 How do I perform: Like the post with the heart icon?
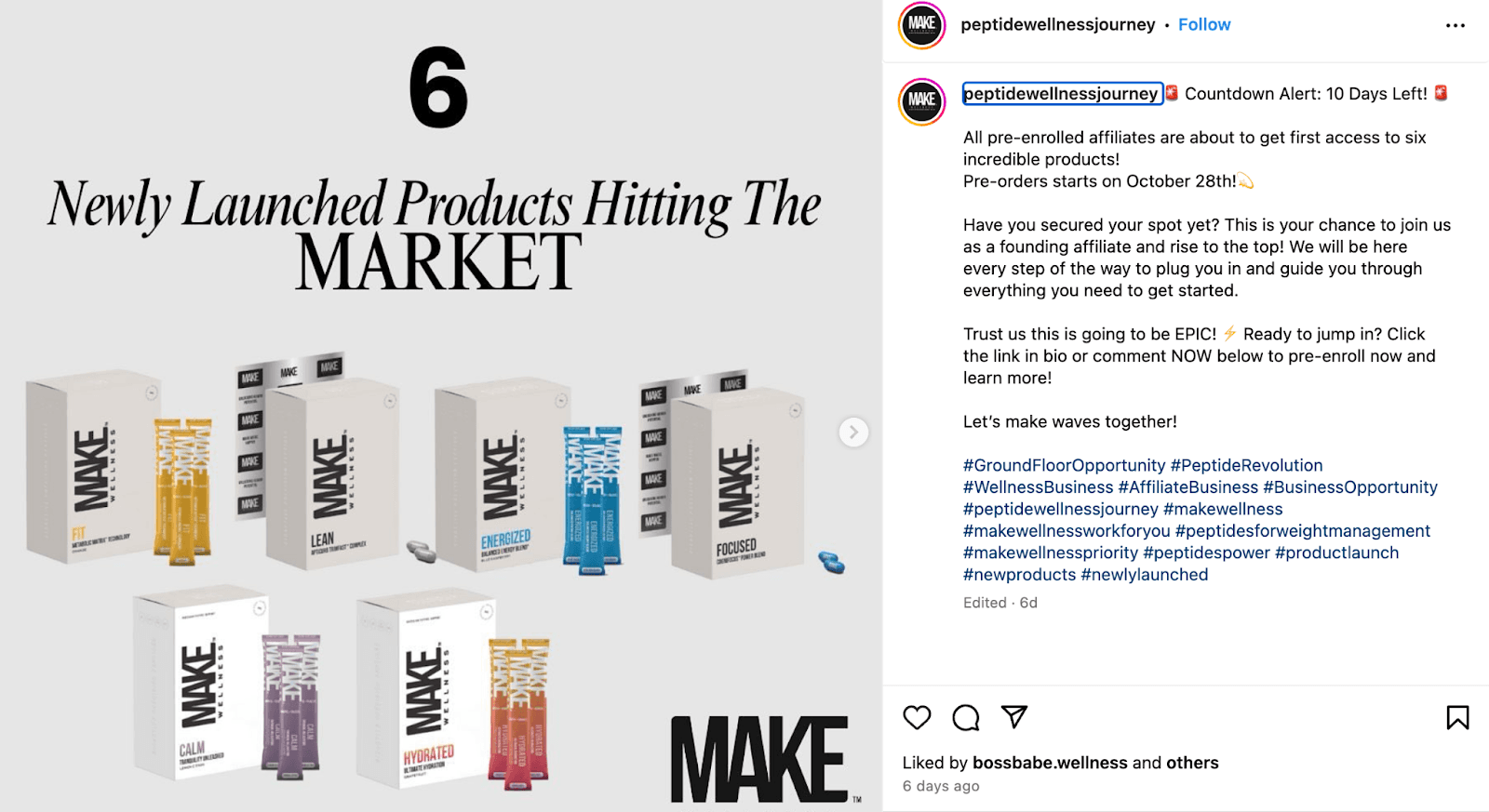[917, 718]
